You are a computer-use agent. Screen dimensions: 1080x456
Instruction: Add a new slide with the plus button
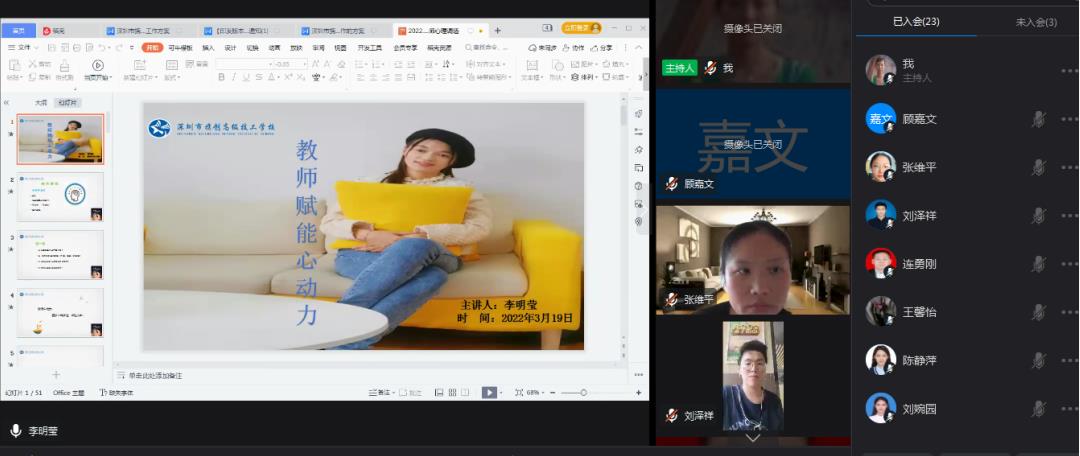(56, 375)
